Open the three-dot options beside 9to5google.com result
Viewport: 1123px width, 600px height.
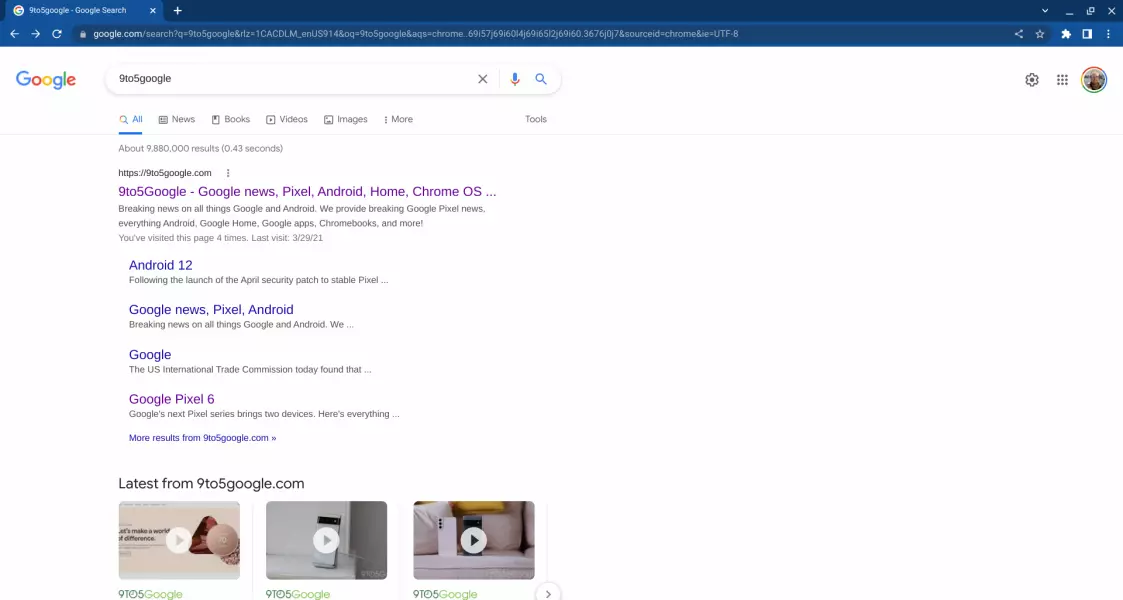pyautogui.click(x=228, y=173)
